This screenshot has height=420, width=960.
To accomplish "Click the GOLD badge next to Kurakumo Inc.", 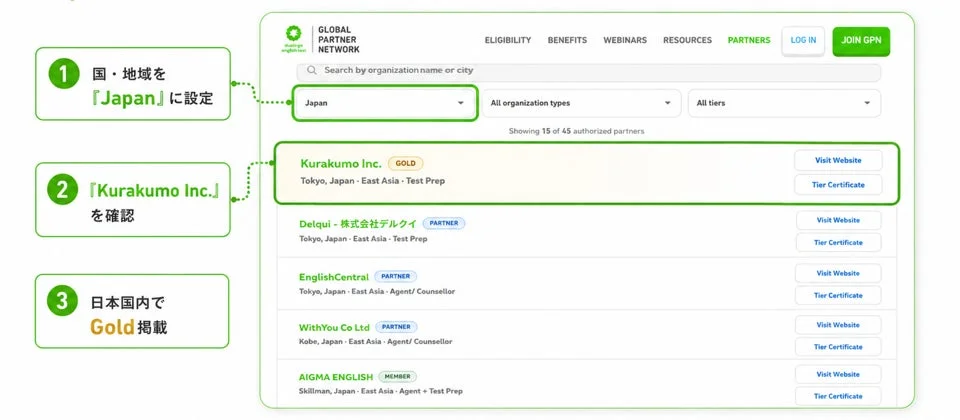I will pos(405,163).
